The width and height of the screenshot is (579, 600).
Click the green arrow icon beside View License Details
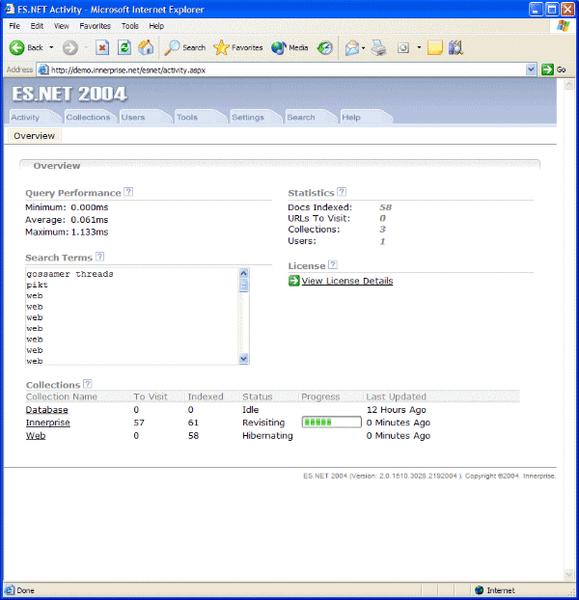294,280
